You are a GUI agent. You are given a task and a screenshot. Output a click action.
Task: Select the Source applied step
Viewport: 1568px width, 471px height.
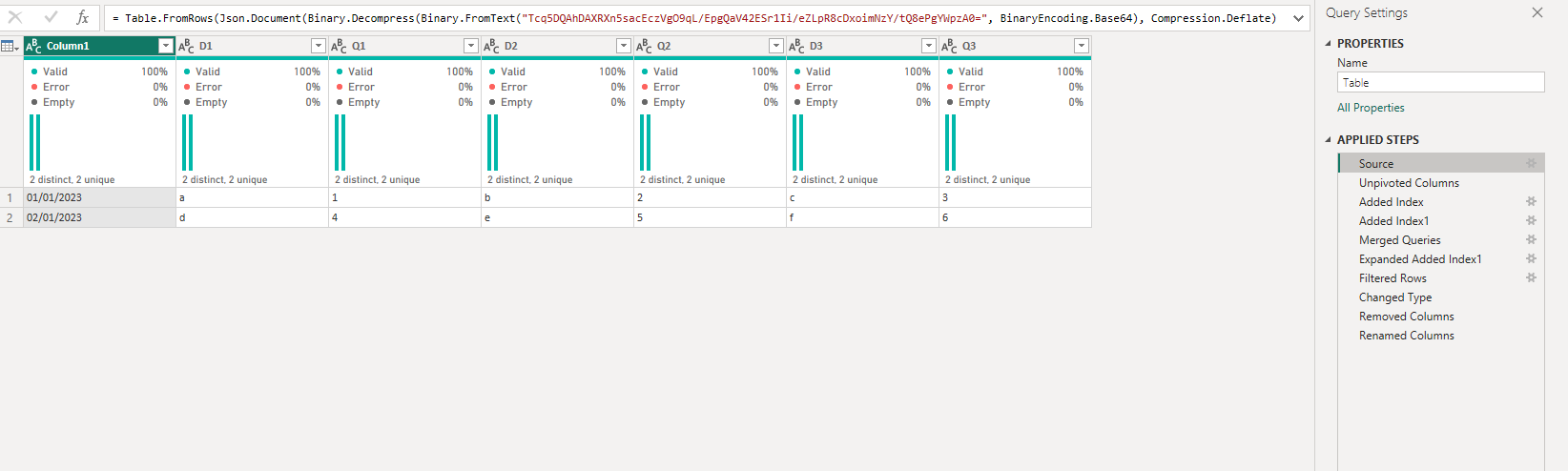[1440, 163]
